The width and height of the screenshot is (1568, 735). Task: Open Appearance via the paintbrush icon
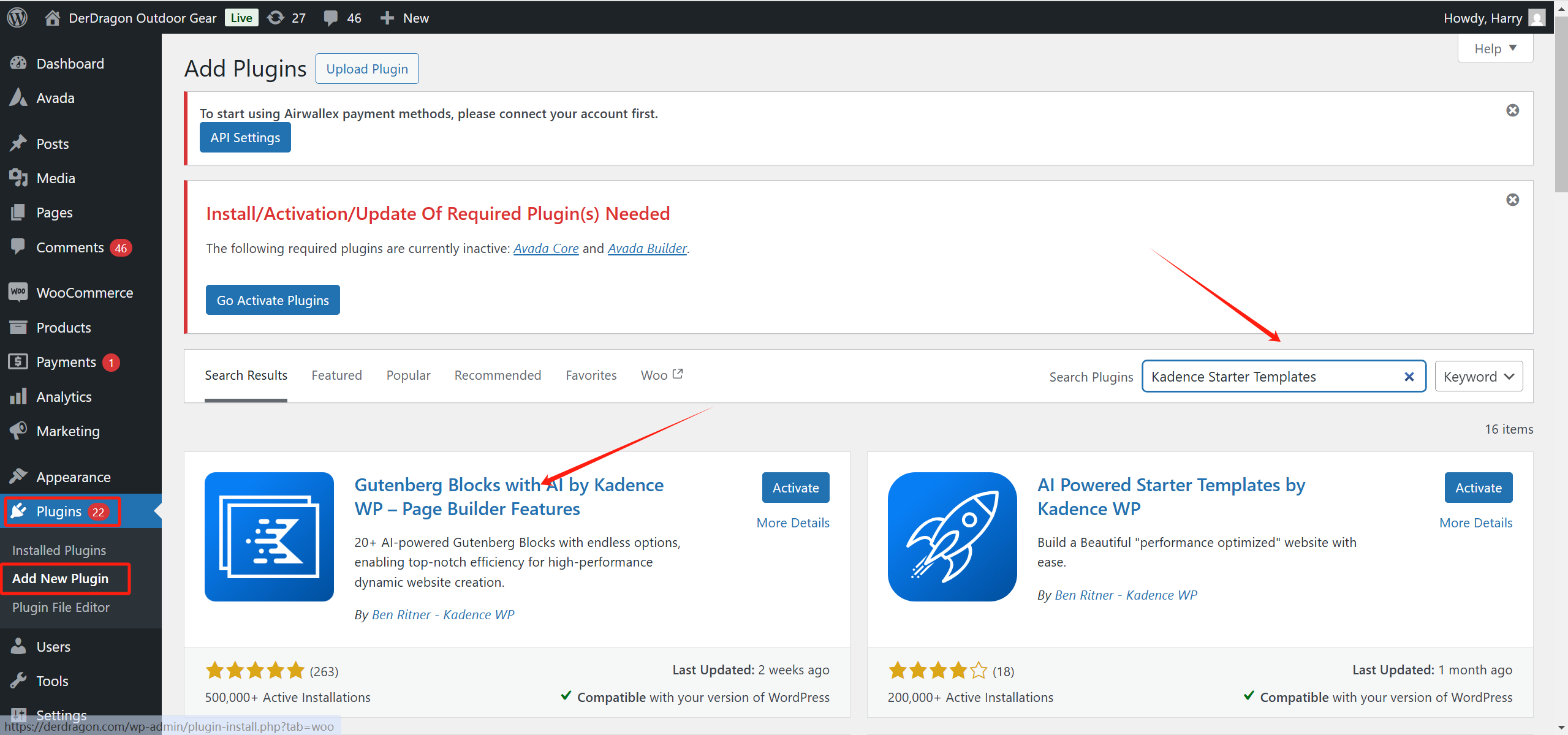[x=18, y=476]
